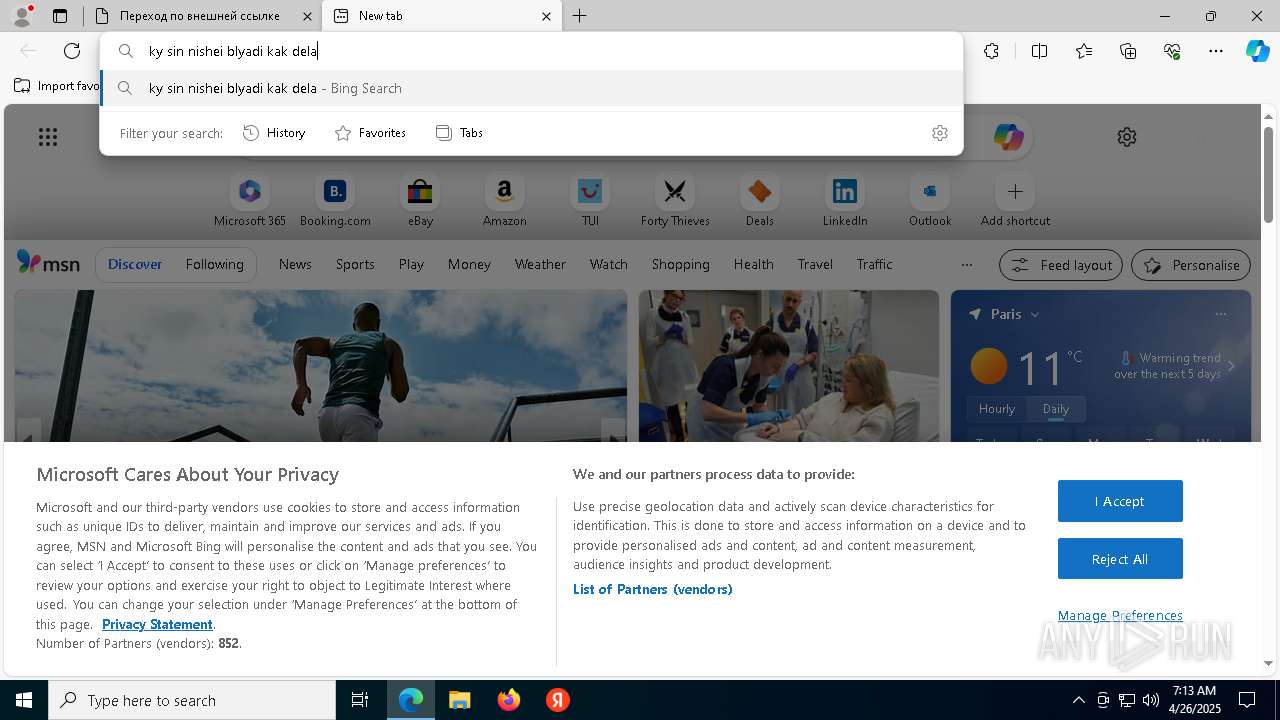The width and height of the screenshot is (1280, 720).
Task: Open weather card more options
Action: (x=1220, y=314)
